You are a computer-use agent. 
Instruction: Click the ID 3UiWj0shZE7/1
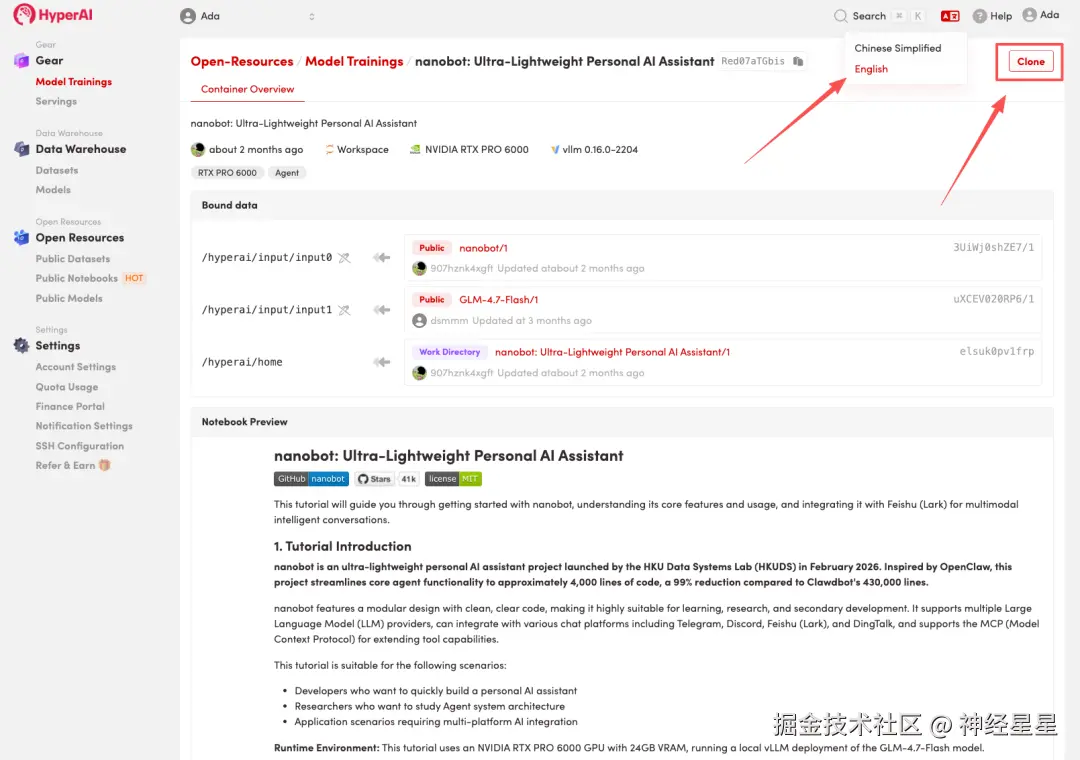[x=993, y=247]
